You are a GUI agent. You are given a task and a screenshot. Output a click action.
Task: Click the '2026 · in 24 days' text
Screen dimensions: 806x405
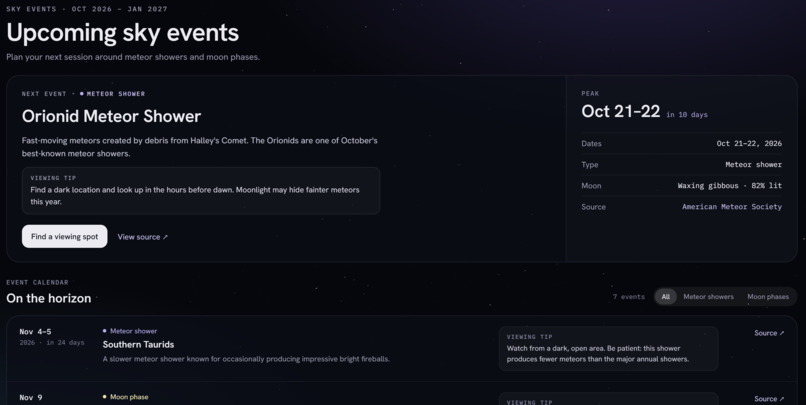point(52,342)
